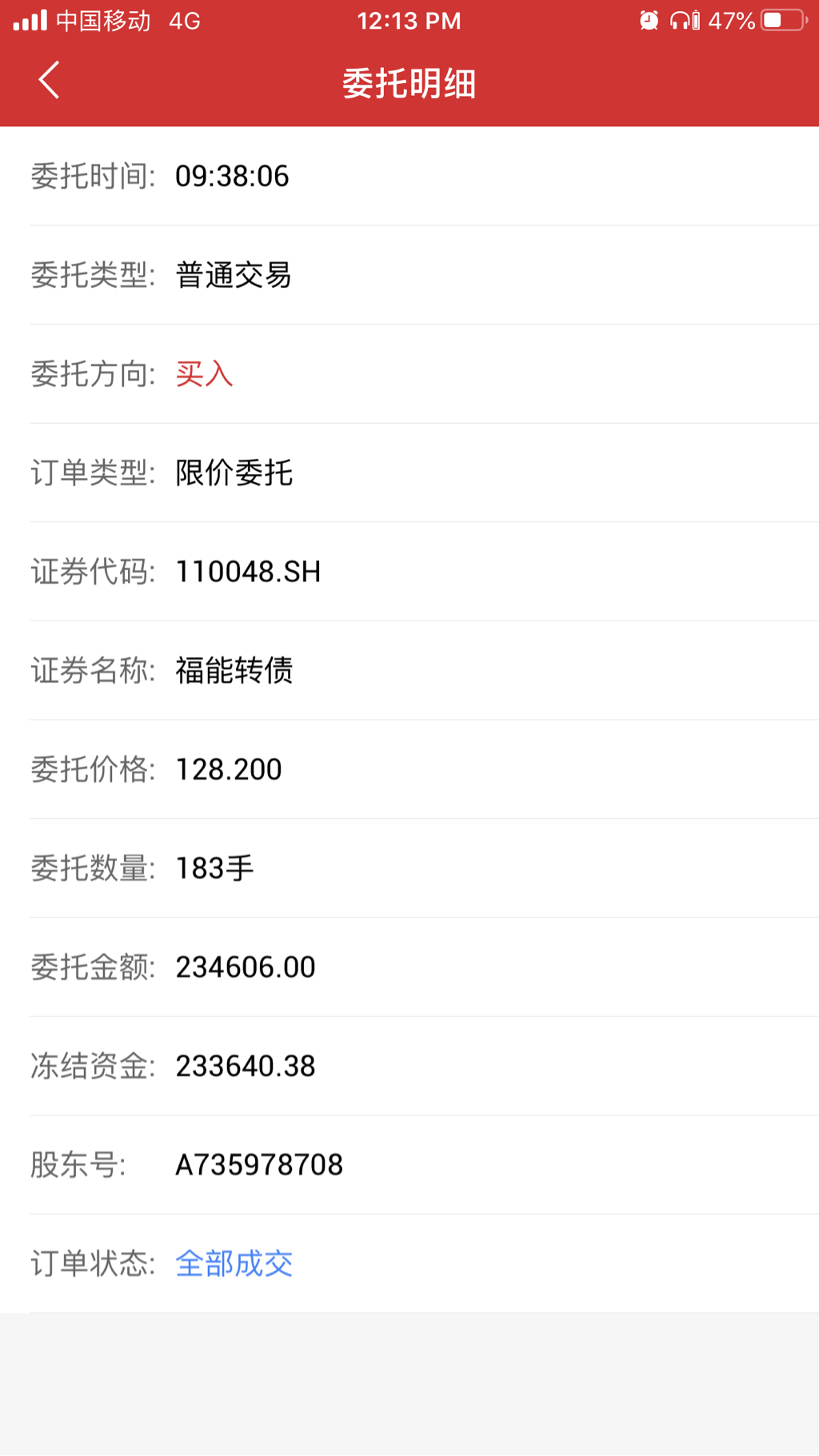Select the security code 110048.SH
The height and width of the screenshot is (1456, 819).
point(248,572)
